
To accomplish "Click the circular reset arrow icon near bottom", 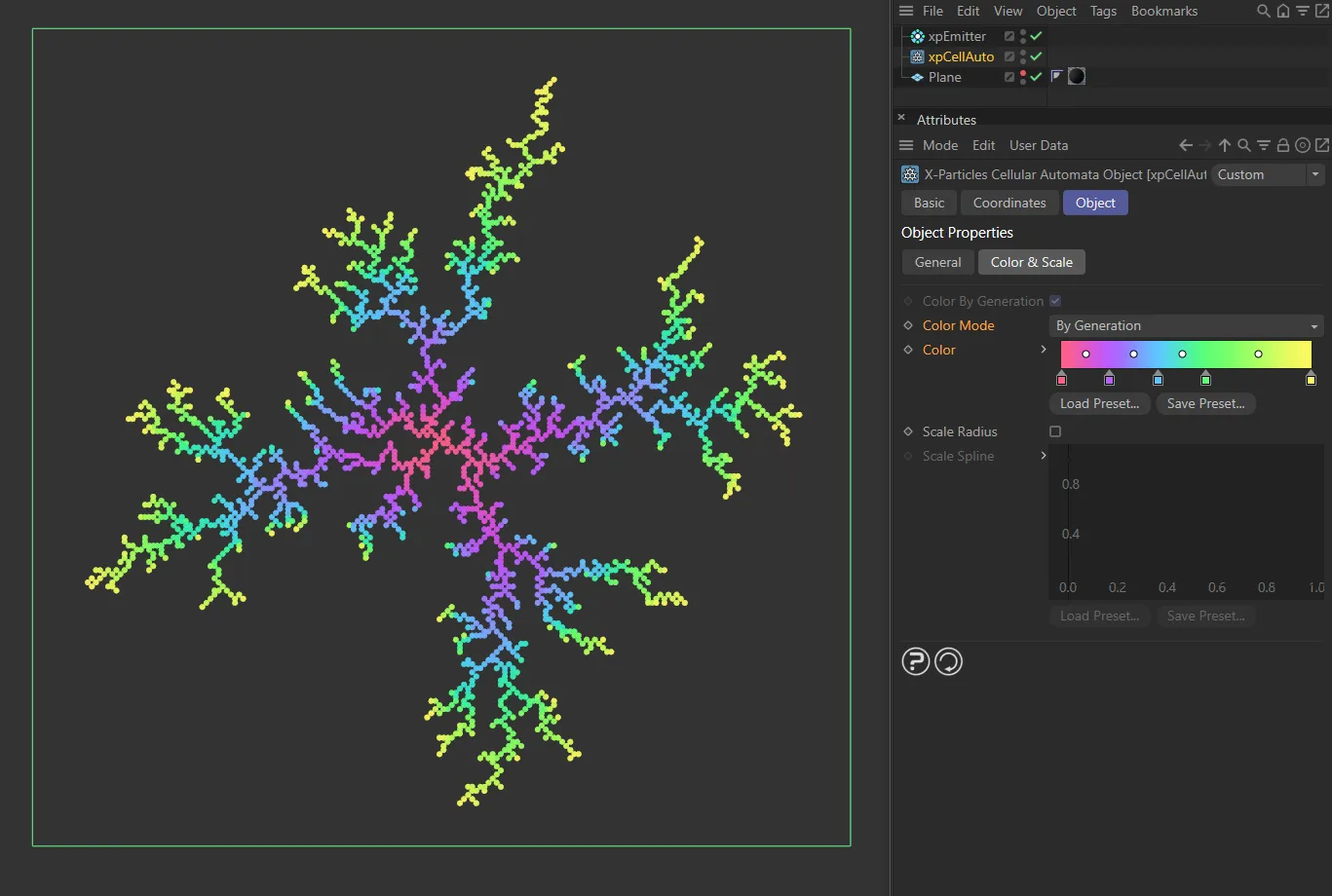I will (x=948, y=661).
